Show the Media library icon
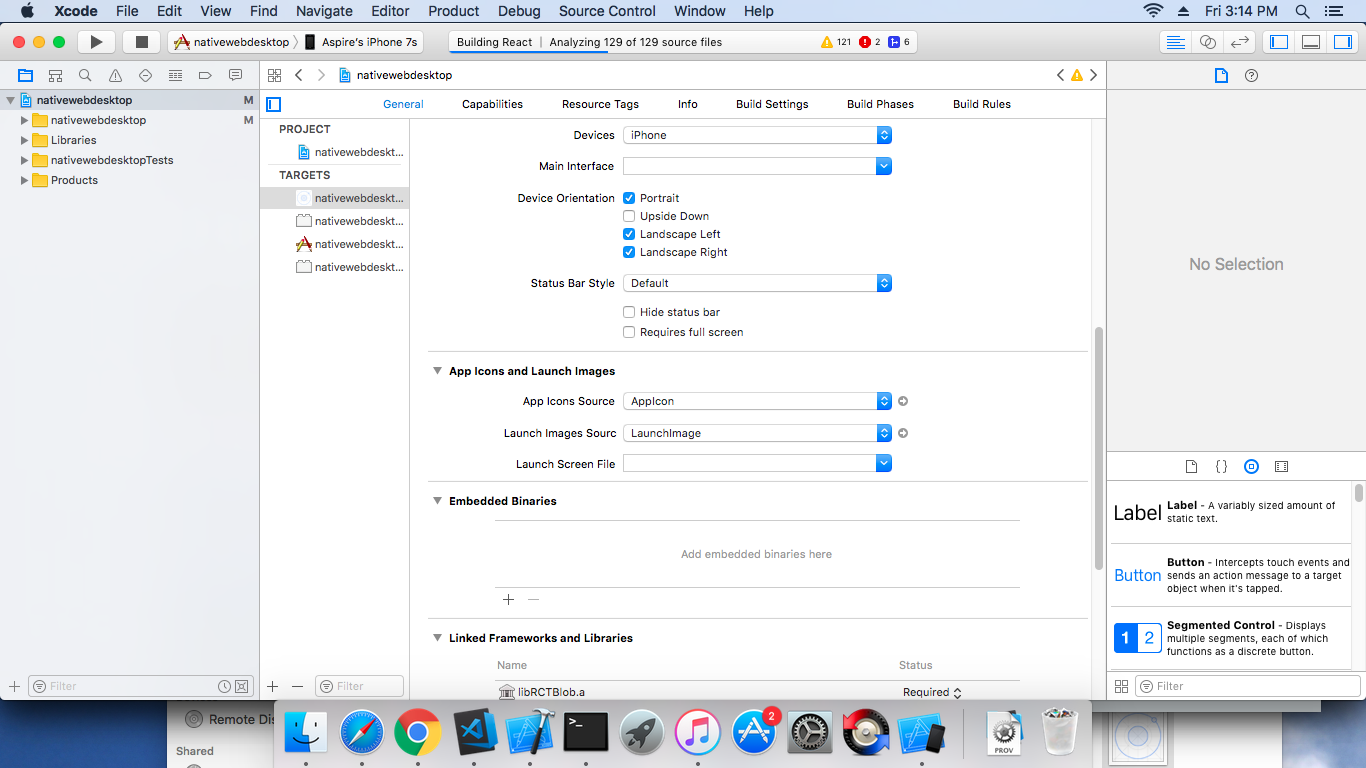The image size is (1366, 768). pos(1282,466)
